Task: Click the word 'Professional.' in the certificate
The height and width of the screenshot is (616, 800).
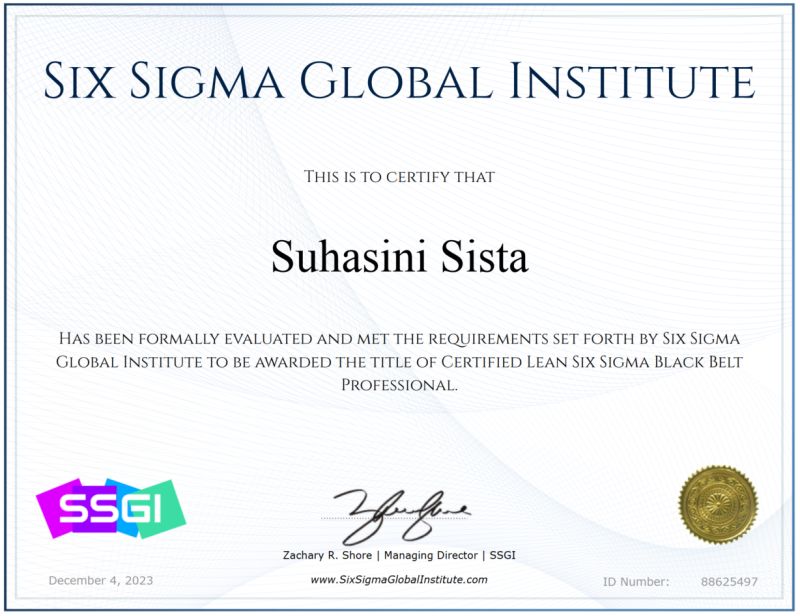Action: (399, 385)
